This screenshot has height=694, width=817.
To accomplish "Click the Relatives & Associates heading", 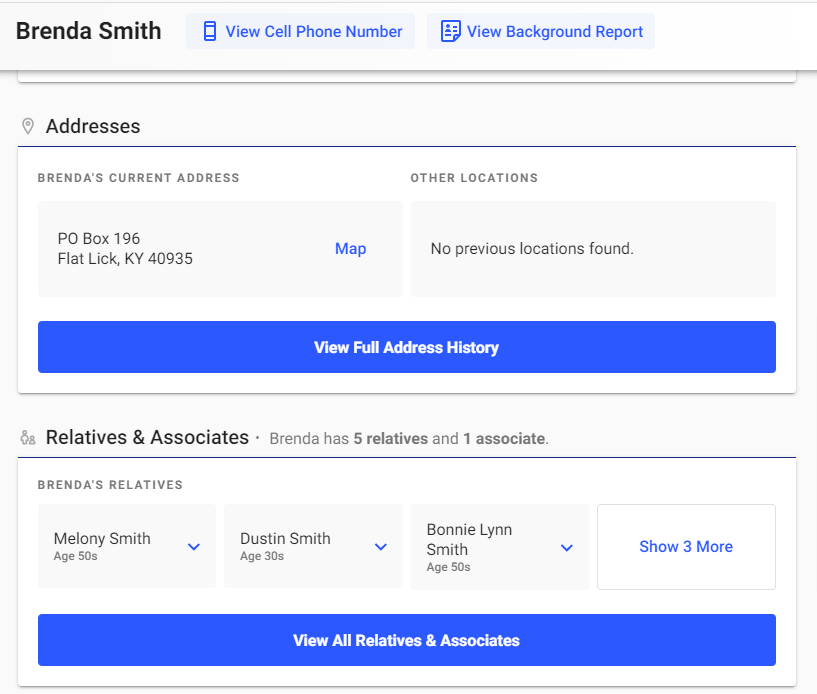I will [147, 437].
